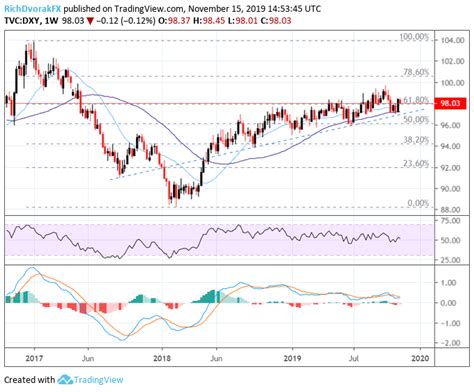This screenshot has width=474, height=392.
Task: Click the 1.00 MACD axis label
Action: click(449, 283)
